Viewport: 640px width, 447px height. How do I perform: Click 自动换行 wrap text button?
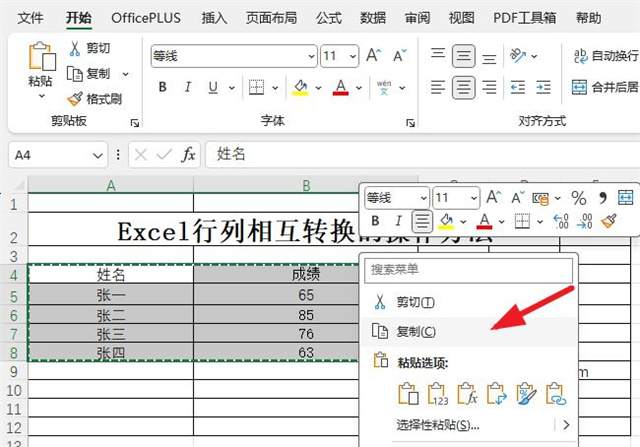pyautogui.click(x=606, y=56)
